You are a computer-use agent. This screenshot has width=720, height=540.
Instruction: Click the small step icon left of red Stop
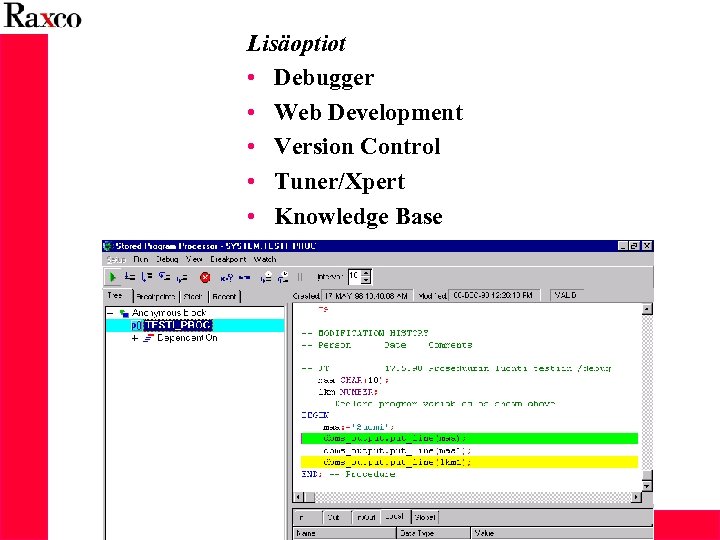click(x=182, y=277)
